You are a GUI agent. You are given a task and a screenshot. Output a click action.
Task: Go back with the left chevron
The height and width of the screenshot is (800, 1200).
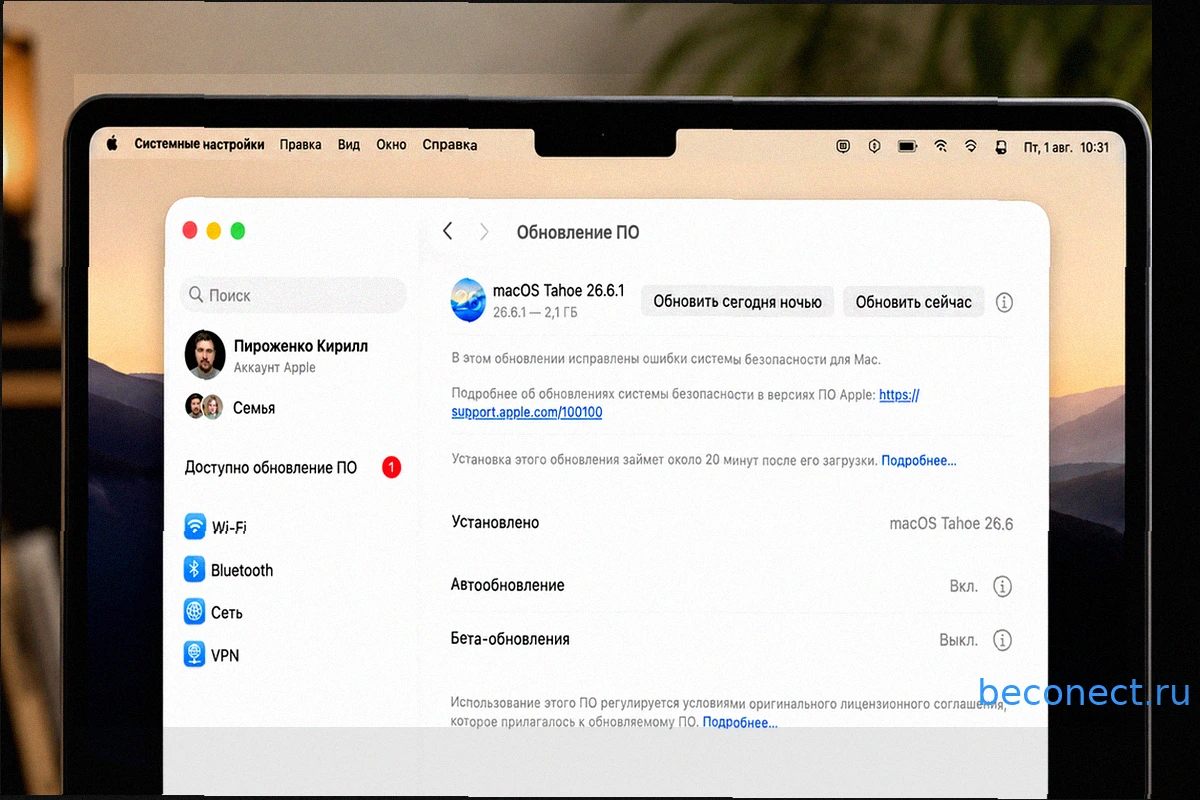(x=447, y=231)
